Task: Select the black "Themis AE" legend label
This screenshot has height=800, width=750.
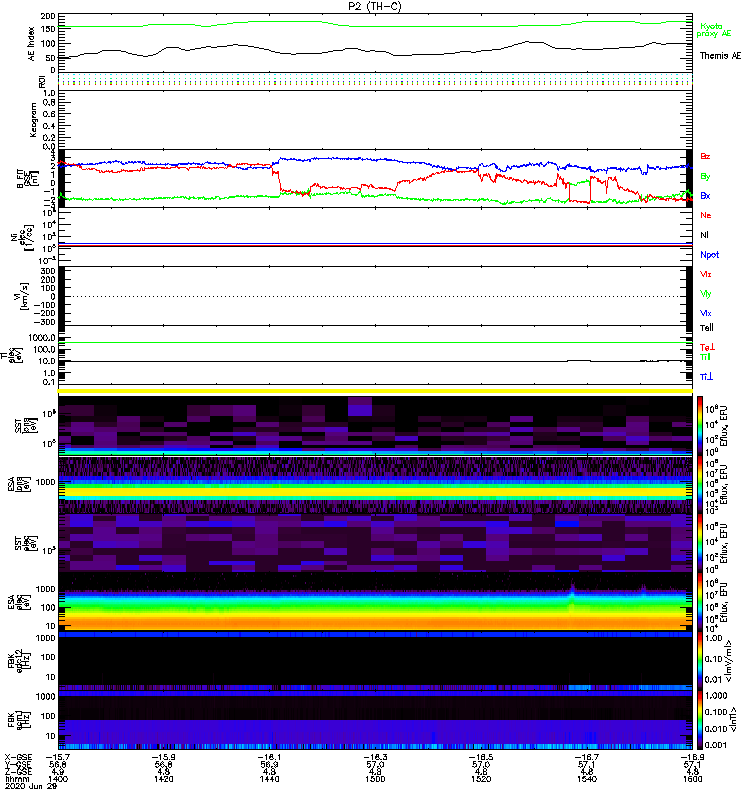Action: (720, 56)
